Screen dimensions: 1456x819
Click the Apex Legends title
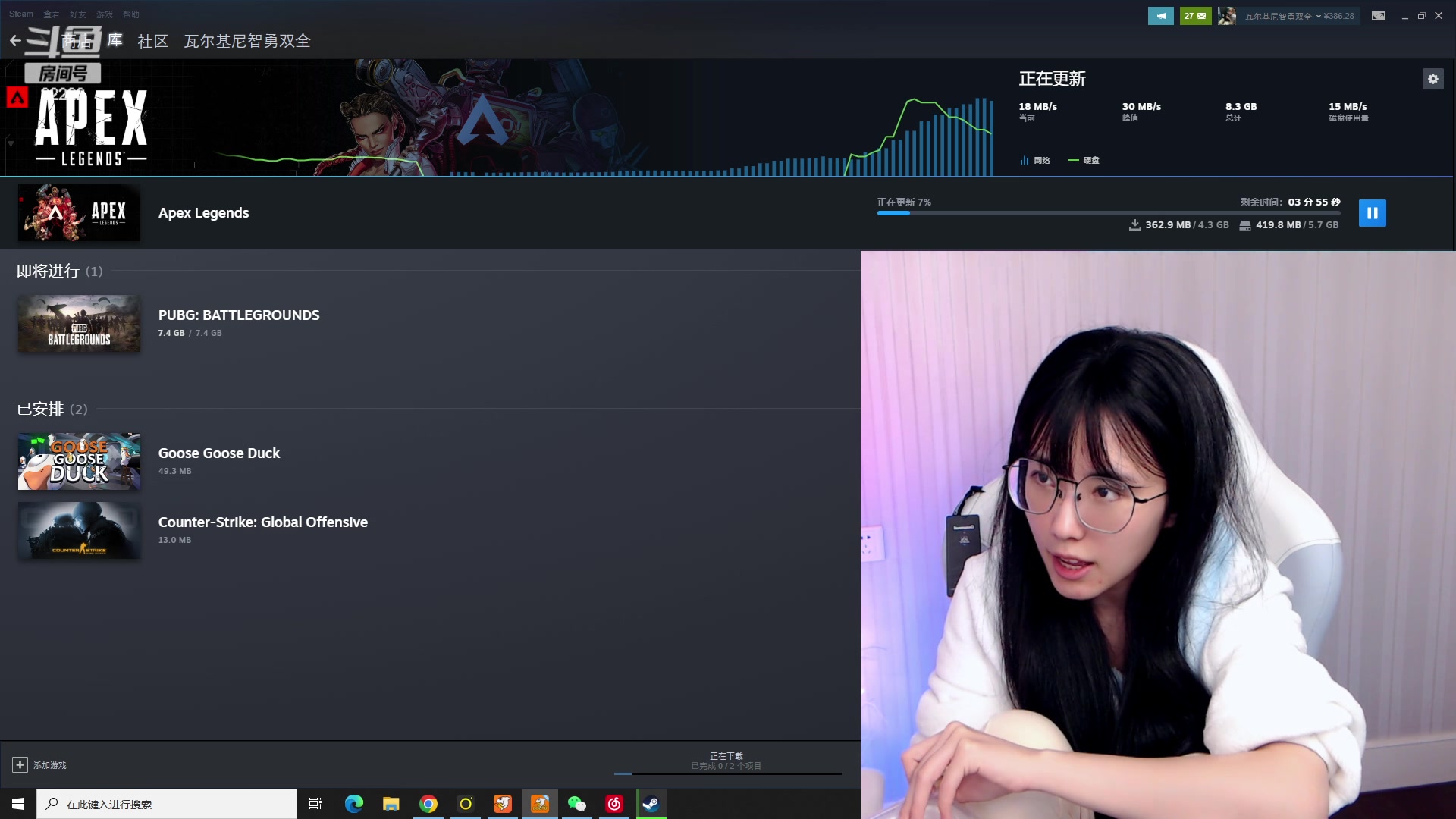point(203,213)
